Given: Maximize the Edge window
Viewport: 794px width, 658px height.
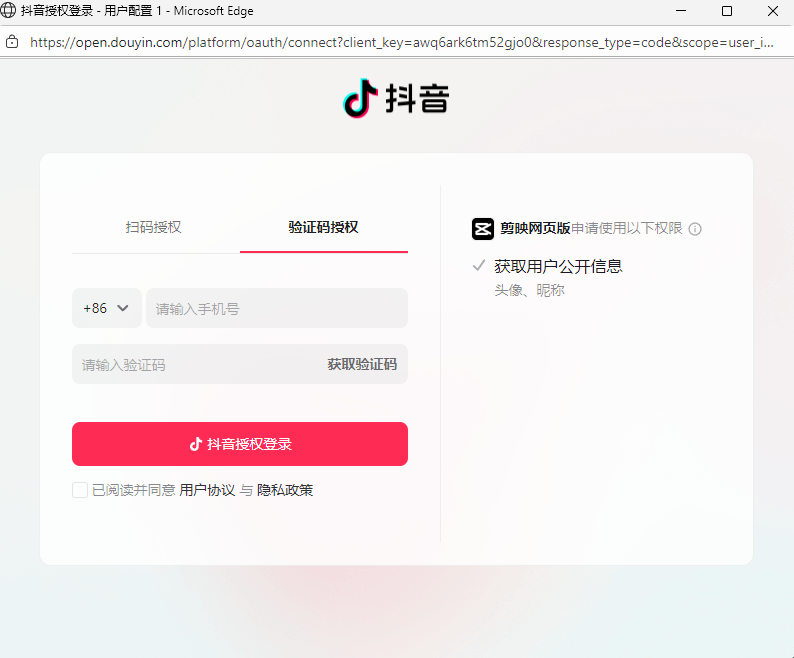Looking at the screenshot, I should pos(727,11).
